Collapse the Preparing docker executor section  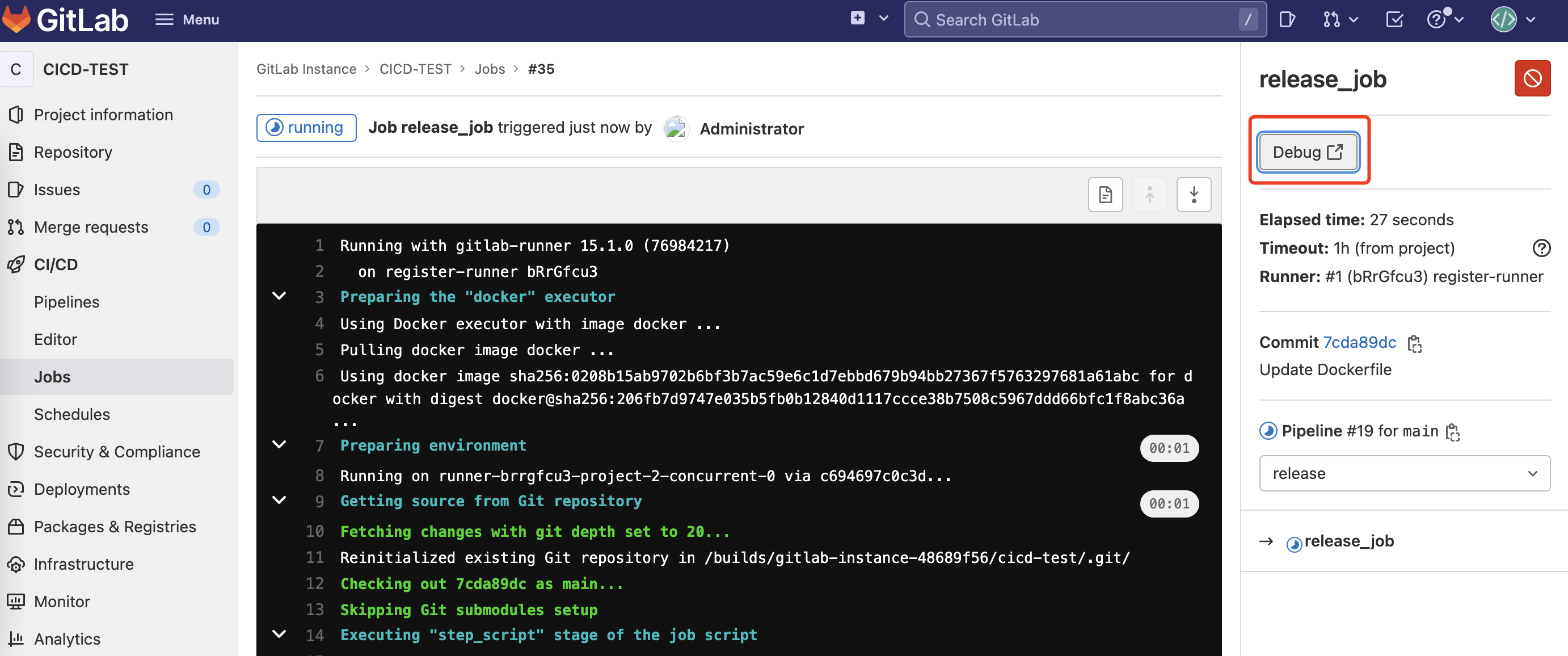point(279,297)
